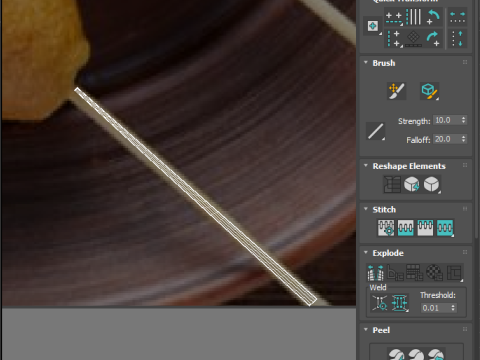Click Align Vertically to Pivot icon
Image resolution: width=480 pixels, height=360 pixels.
[394, 38]
